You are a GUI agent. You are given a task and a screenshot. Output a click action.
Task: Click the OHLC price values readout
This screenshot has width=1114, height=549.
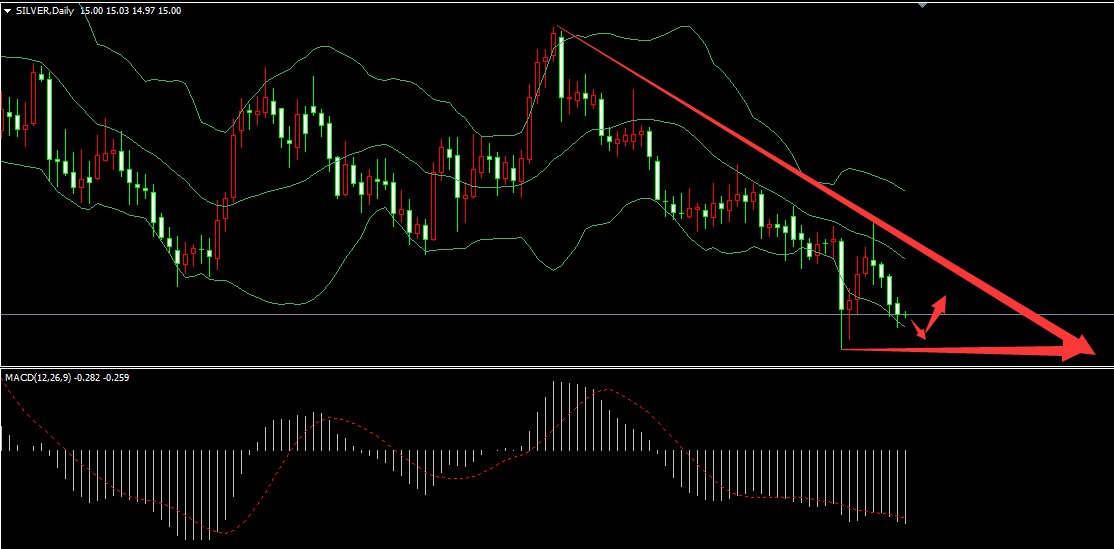pos(130,9)
